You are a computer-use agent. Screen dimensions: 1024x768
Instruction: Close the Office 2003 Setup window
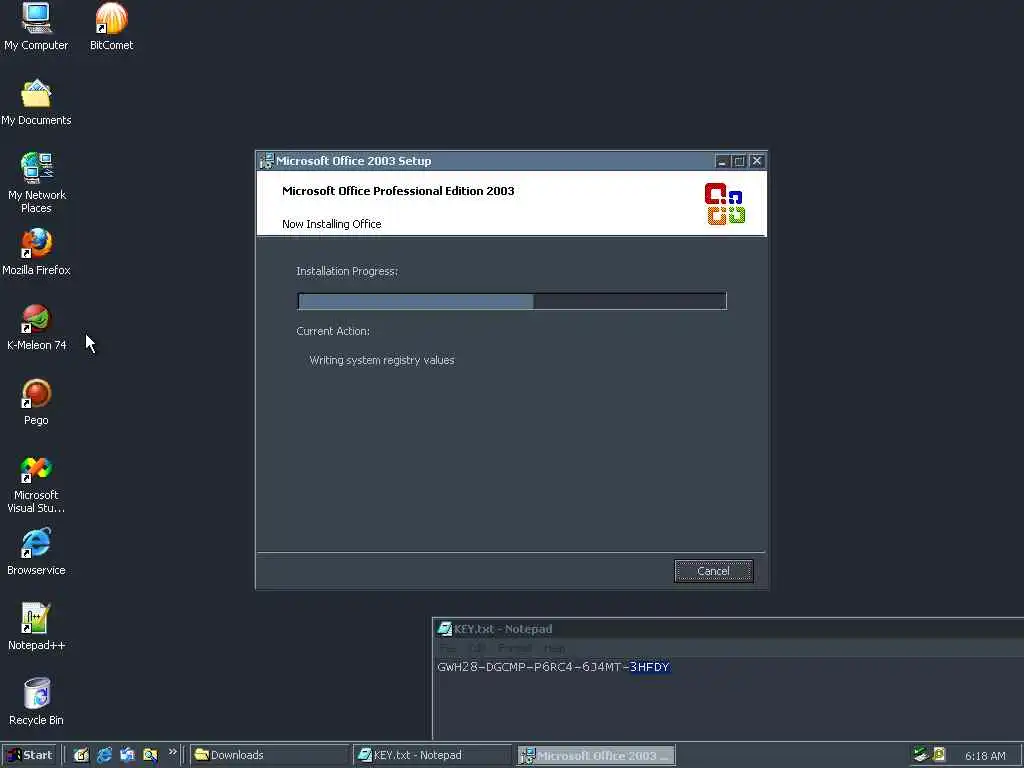click(756, 161)
